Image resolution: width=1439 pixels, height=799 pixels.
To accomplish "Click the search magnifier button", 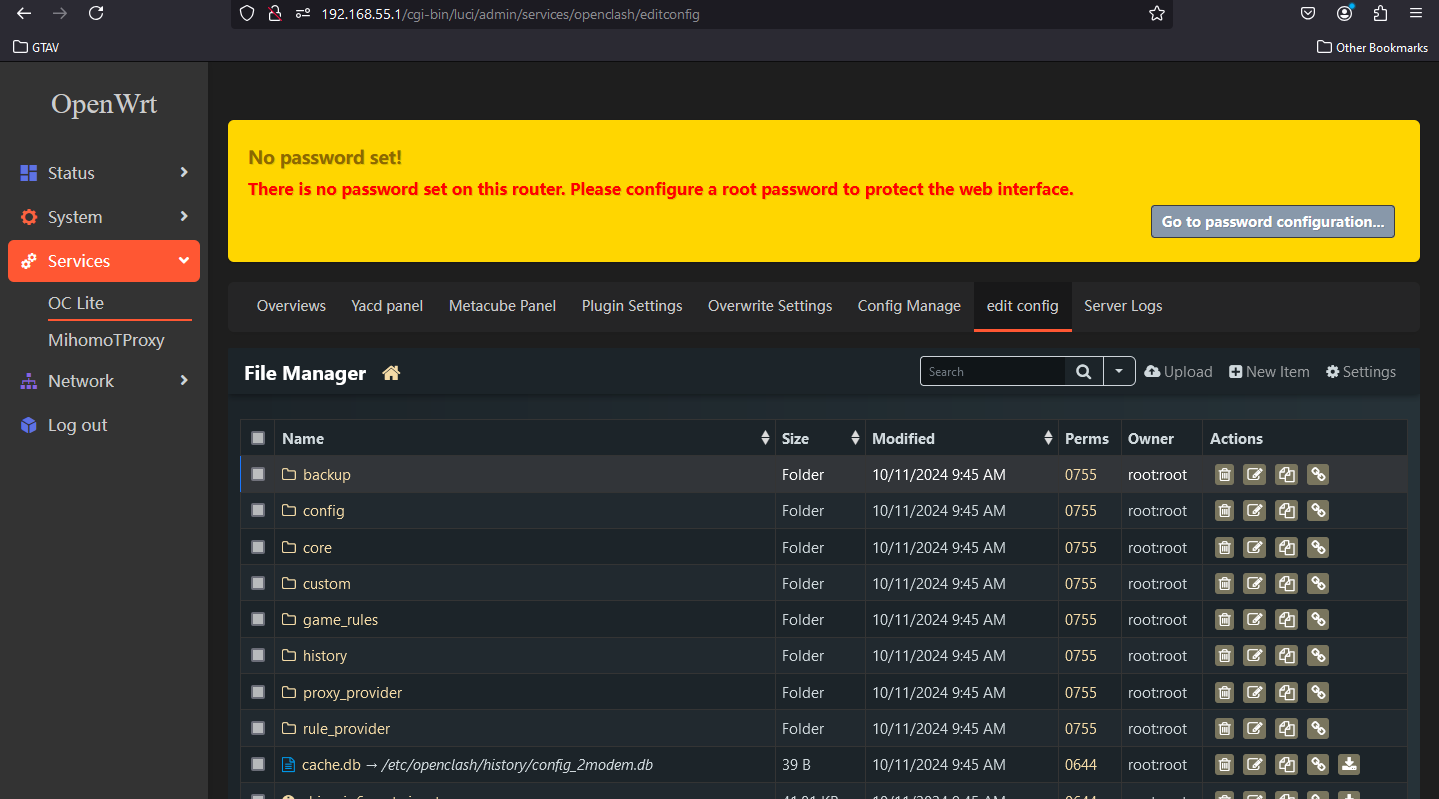I will tap(1084, 371).
